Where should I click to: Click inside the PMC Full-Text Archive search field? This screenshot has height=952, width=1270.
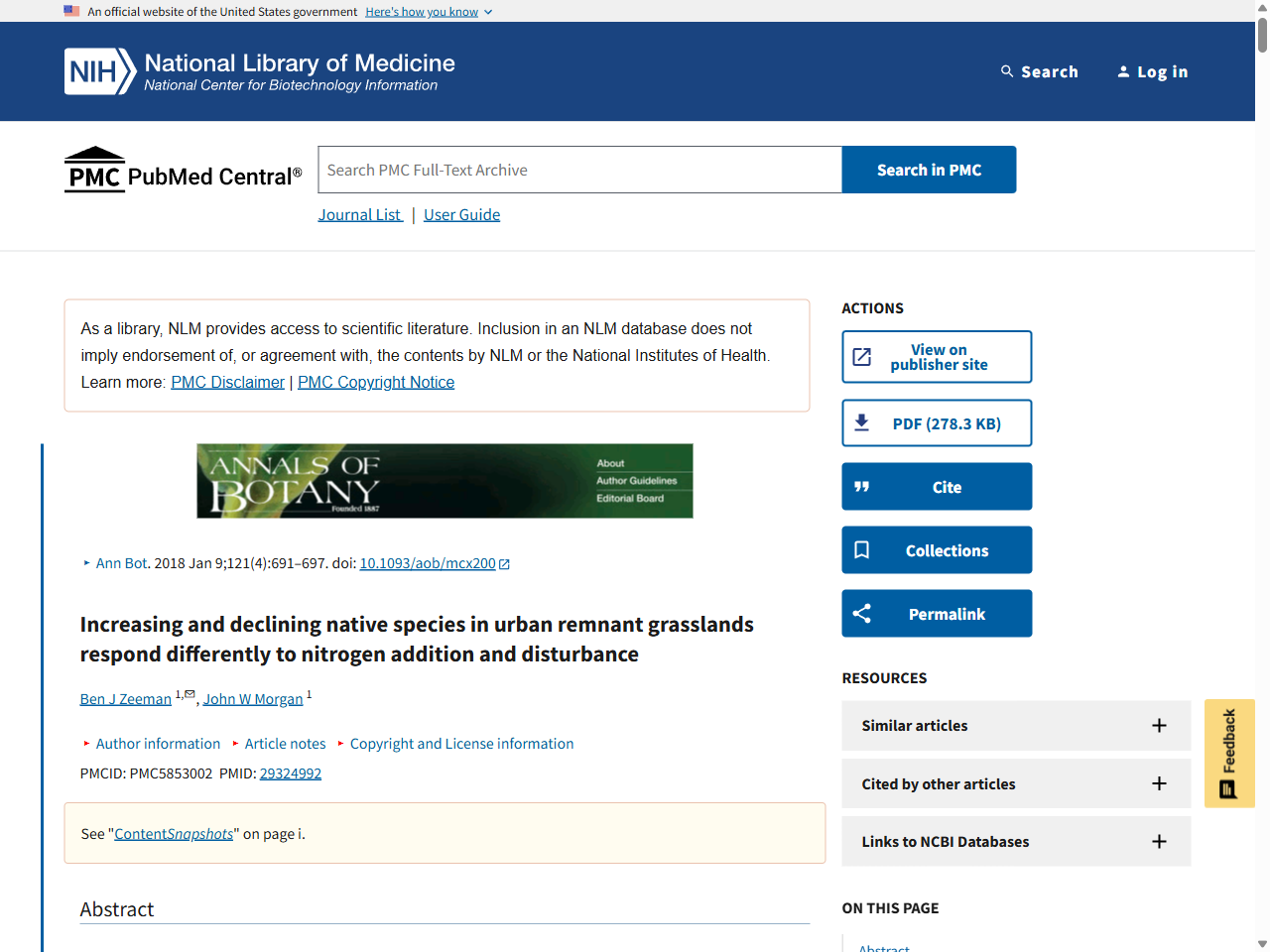(578, 170)
